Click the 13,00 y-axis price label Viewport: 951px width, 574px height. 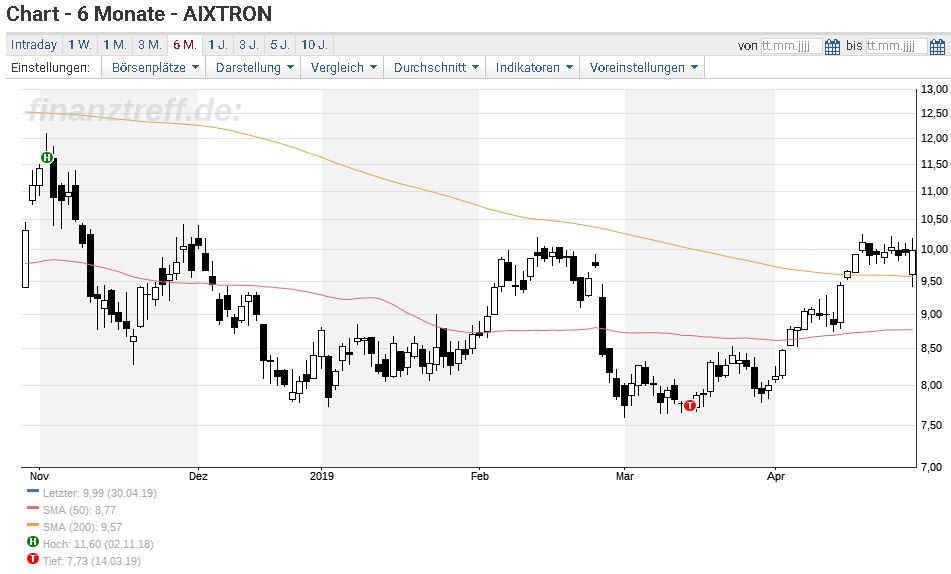[x=934, y=89]
